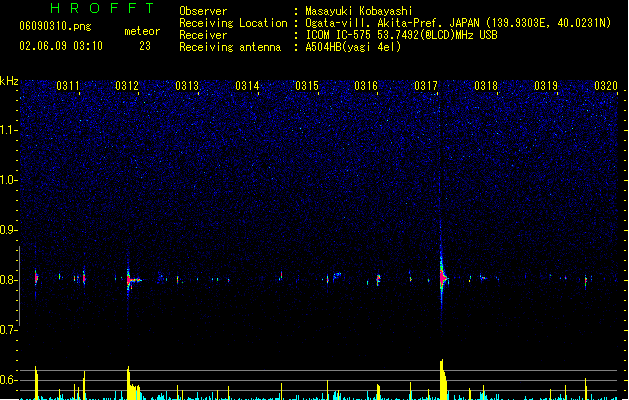
Task: Click antenna value A504HB(yagi 4el)
Action: pyautogui.click(x=353, y=47)
